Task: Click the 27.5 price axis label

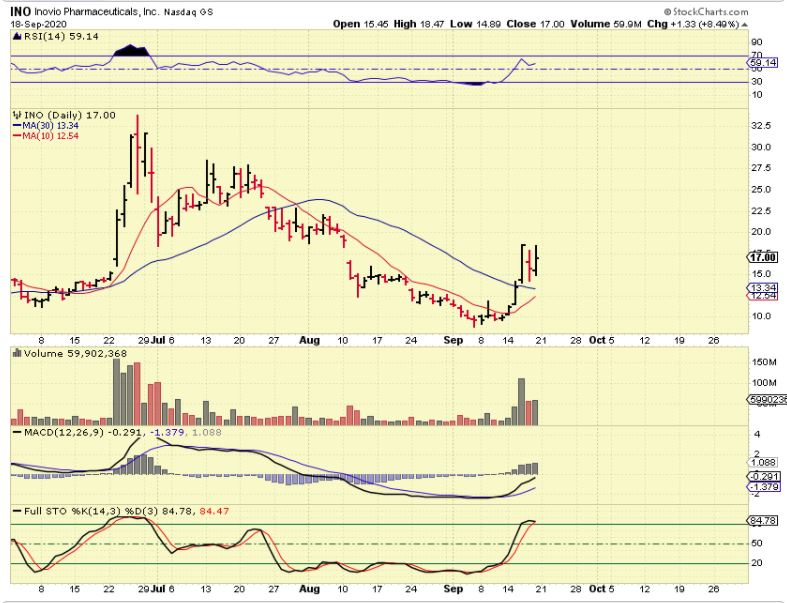Action: [760, 168]
